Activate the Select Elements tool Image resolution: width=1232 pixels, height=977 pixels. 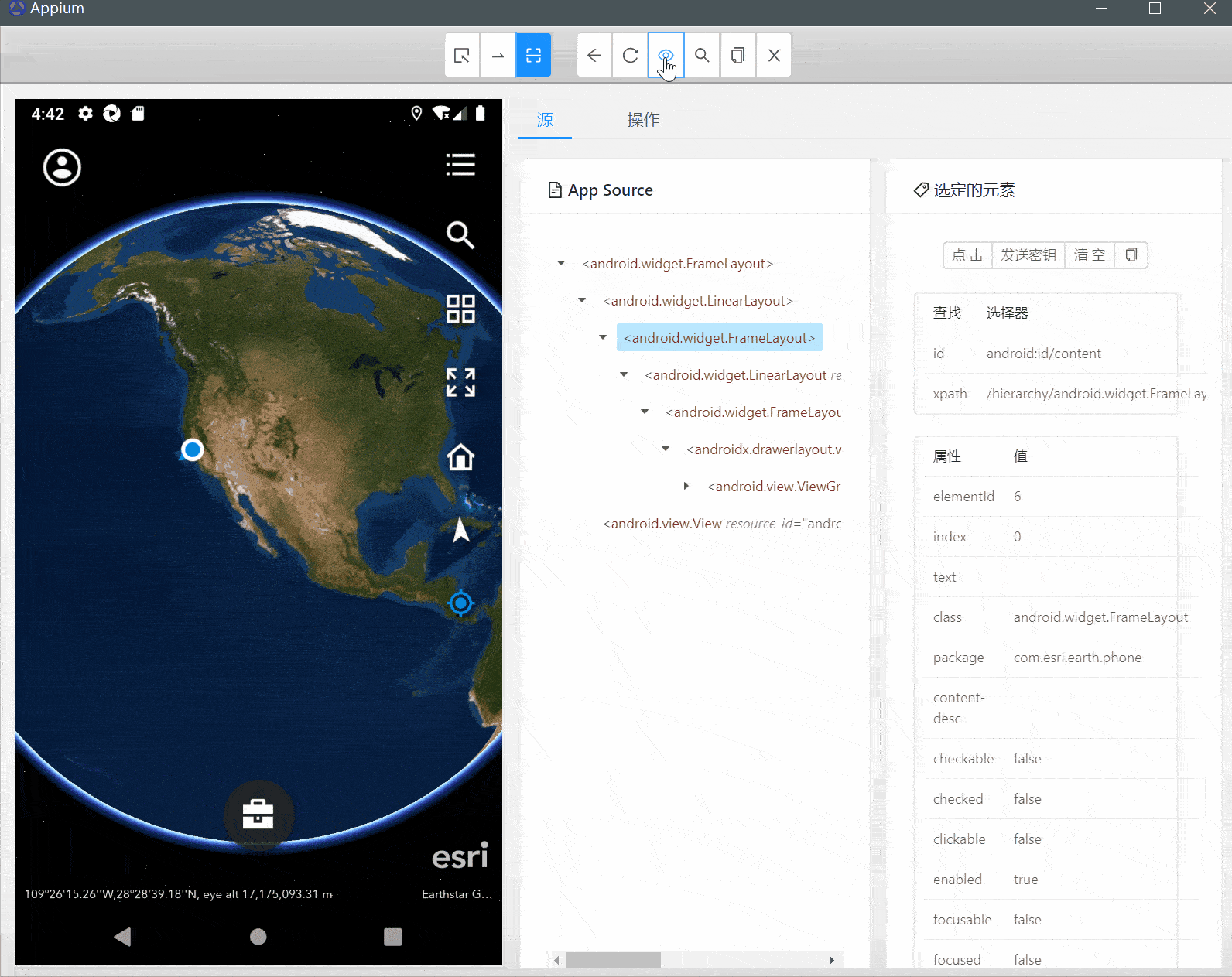[x=462, y=55]
